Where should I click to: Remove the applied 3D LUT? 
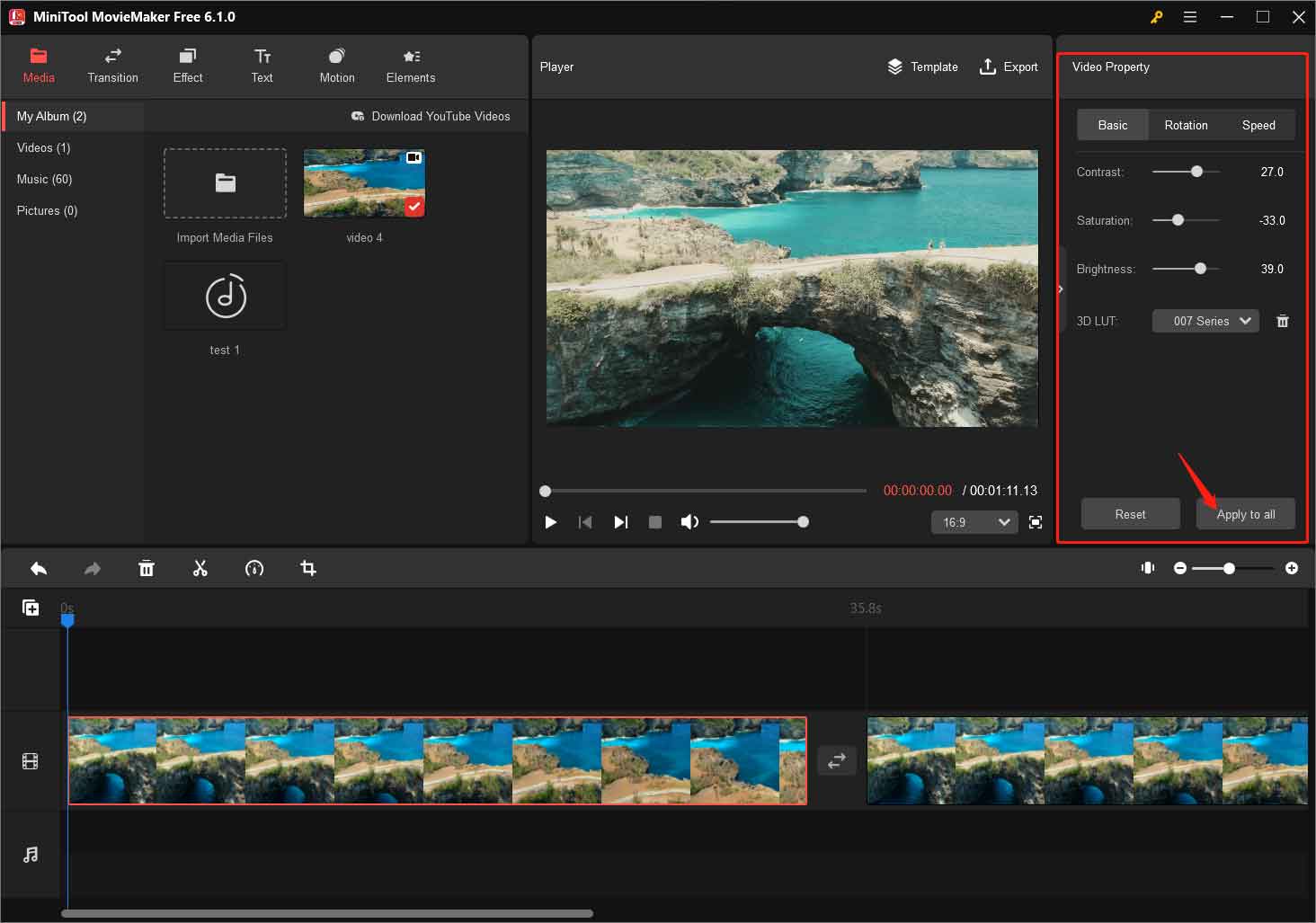[x=1283, y=321]
